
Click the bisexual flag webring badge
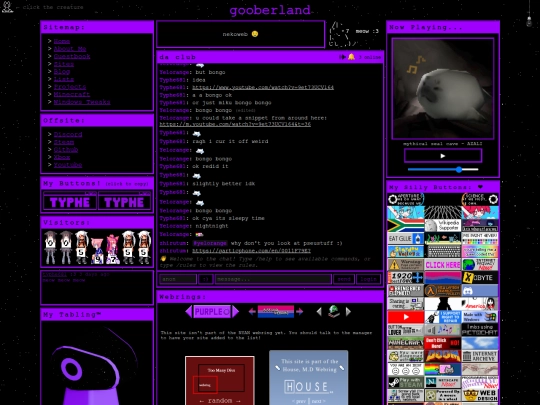(276, 312)
